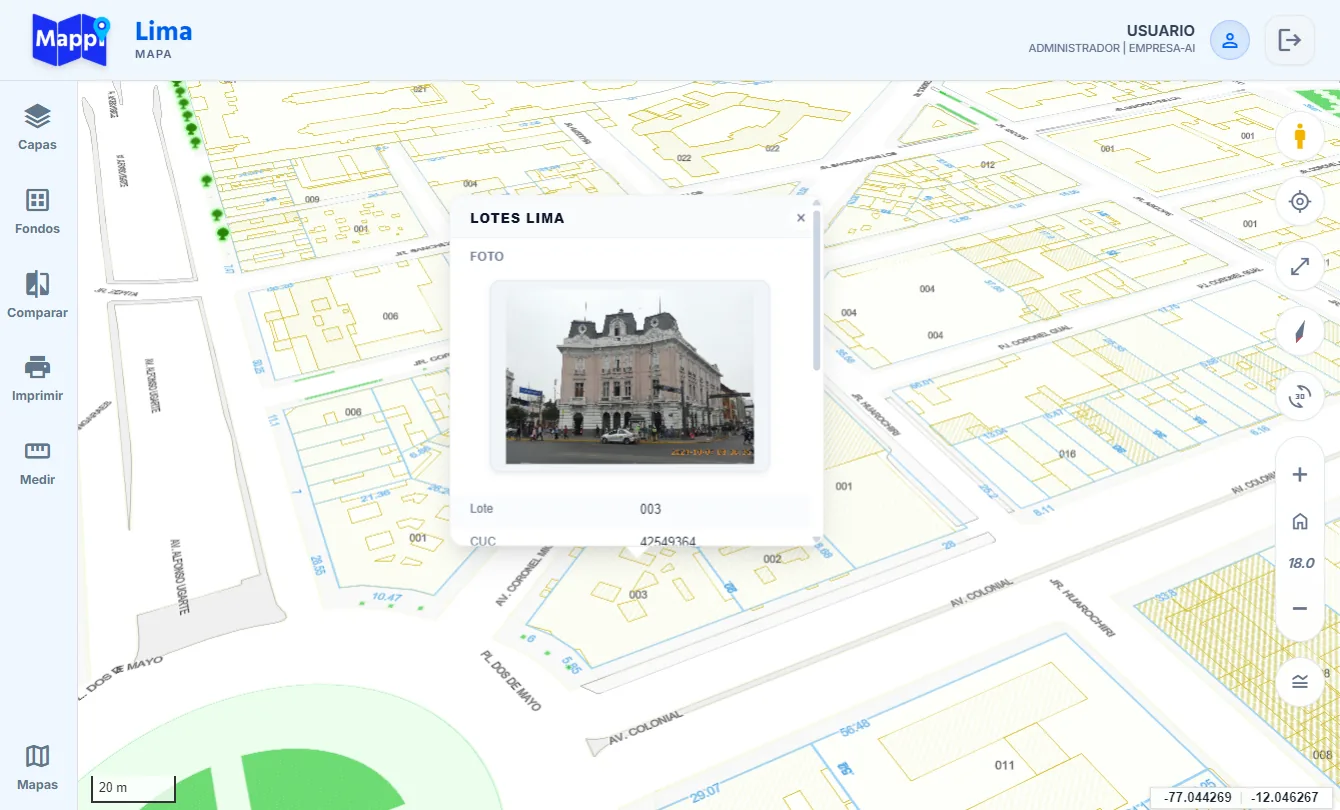Toggle fullscreen map view
Screen dimensions: 1340x810
pos(1300,267)
